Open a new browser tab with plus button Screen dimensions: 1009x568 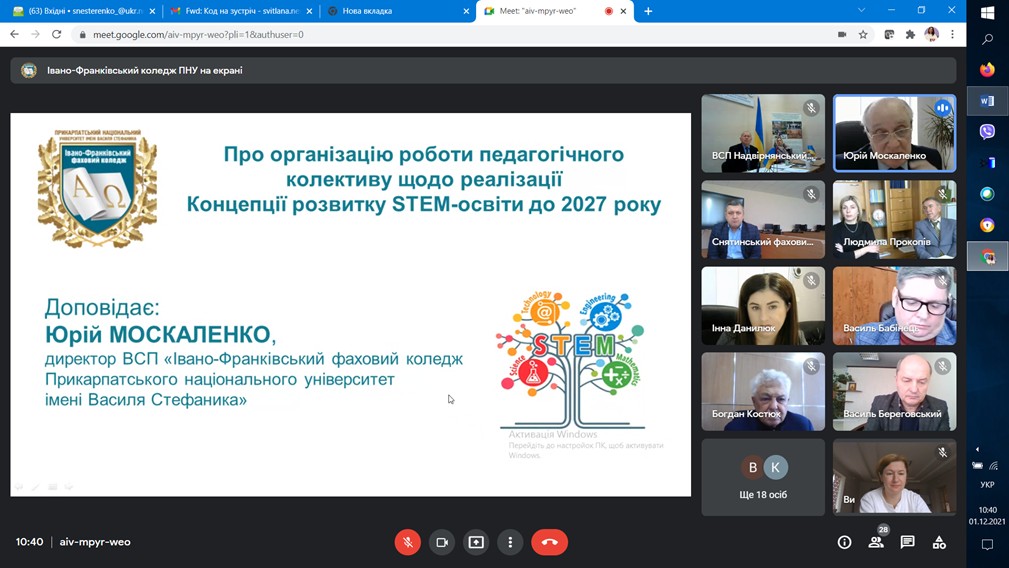(x=648, y=11)
